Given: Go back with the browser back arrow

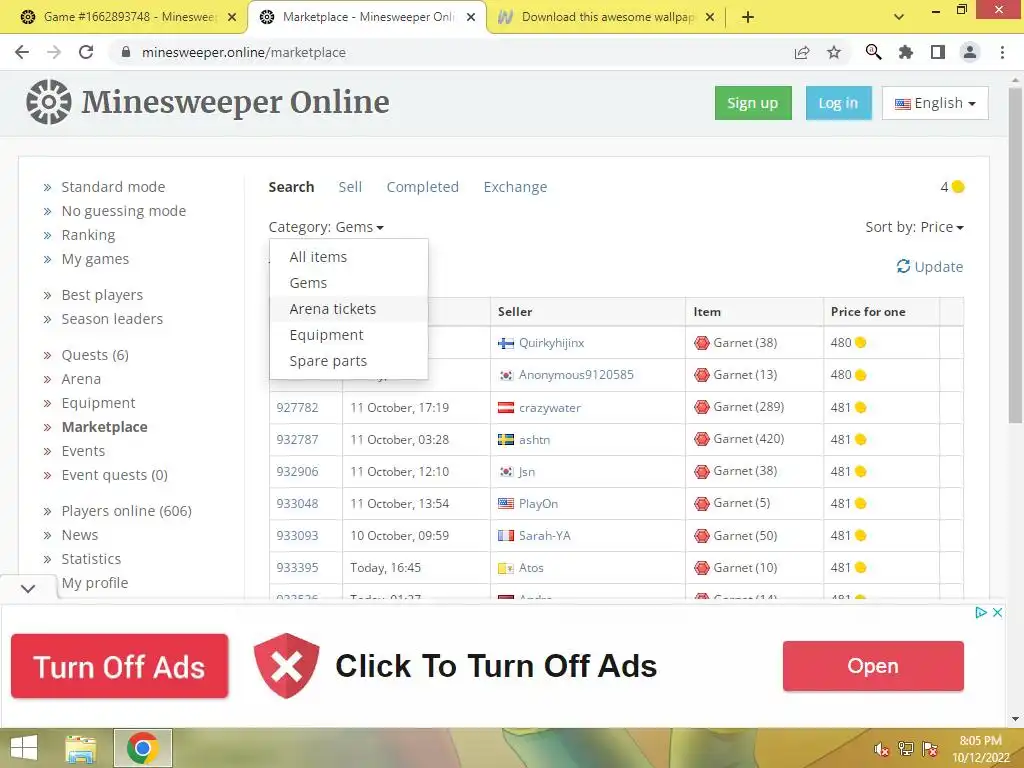Looking at the screenshot, I should click(22, 52).
